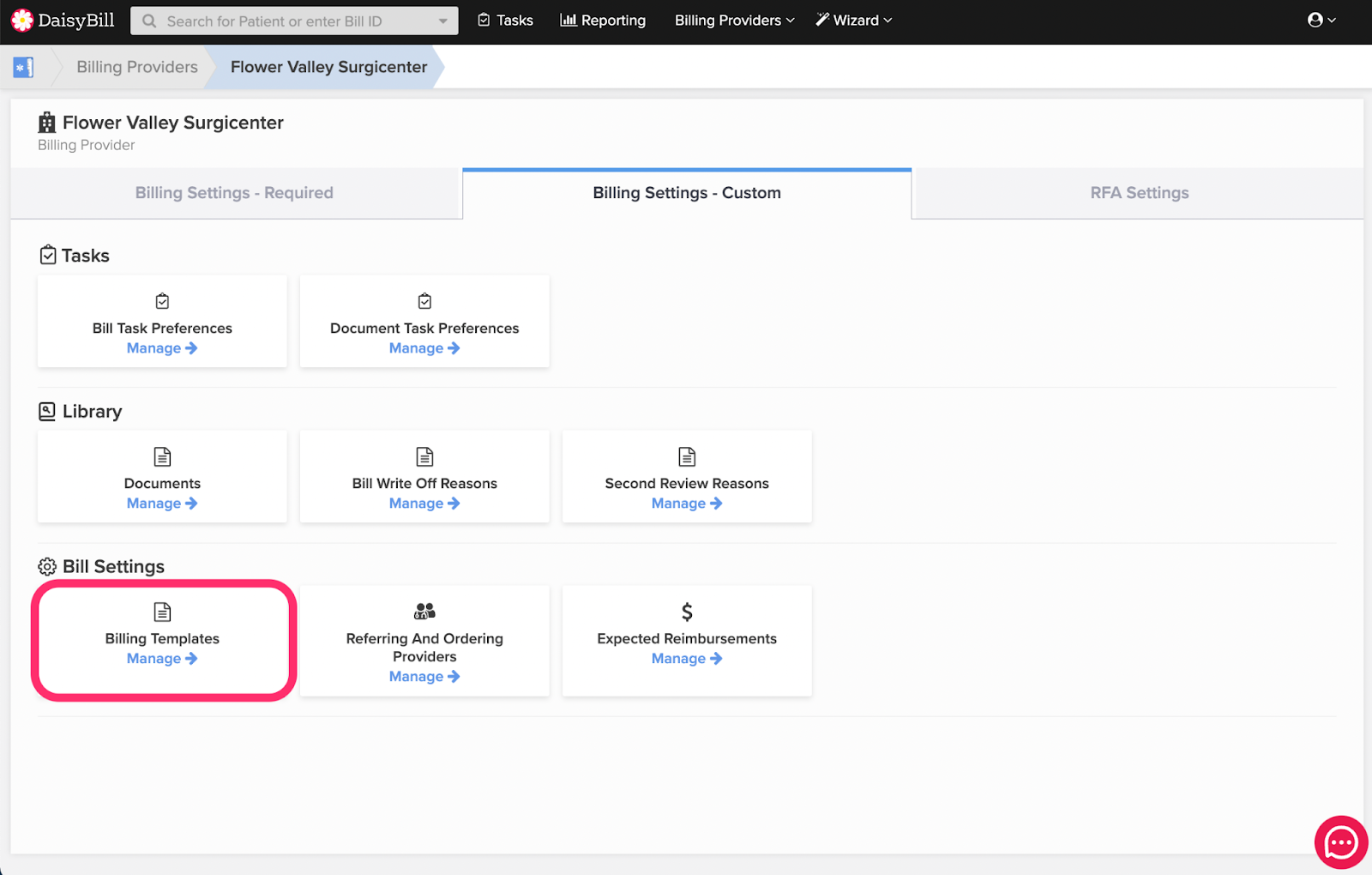
Task: Manage Bill Write Off Reasons
Action: (424, 504)
